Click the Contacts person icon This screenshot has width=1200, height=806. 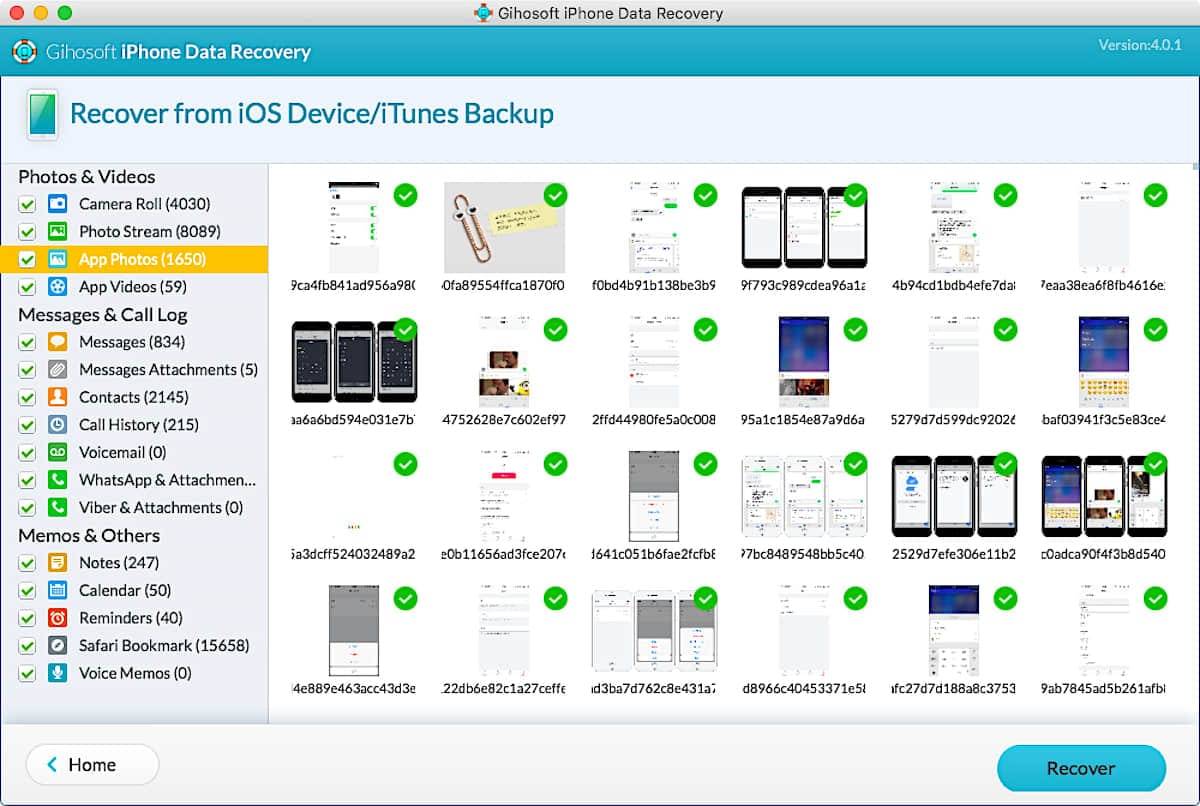[57, 397]
